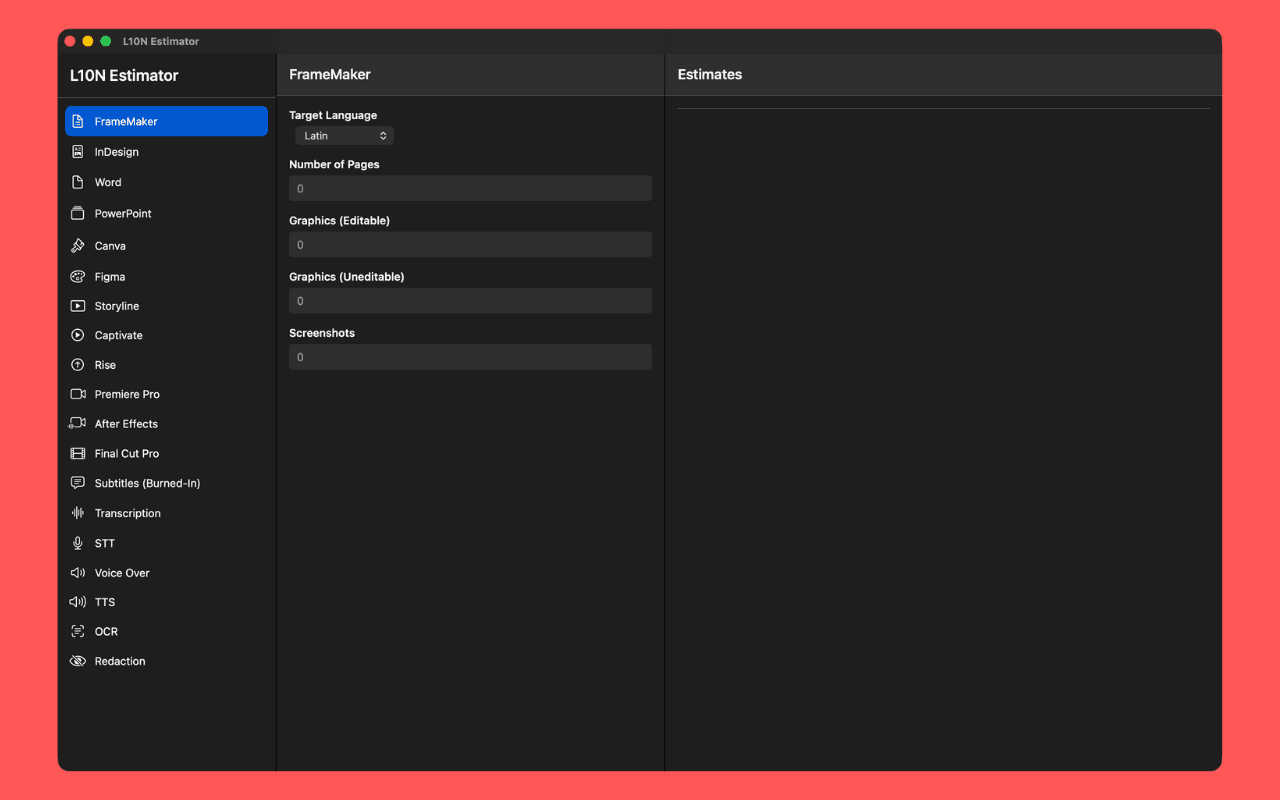
Task: Select the Canva paint tool icon
Action: (78, 245)
